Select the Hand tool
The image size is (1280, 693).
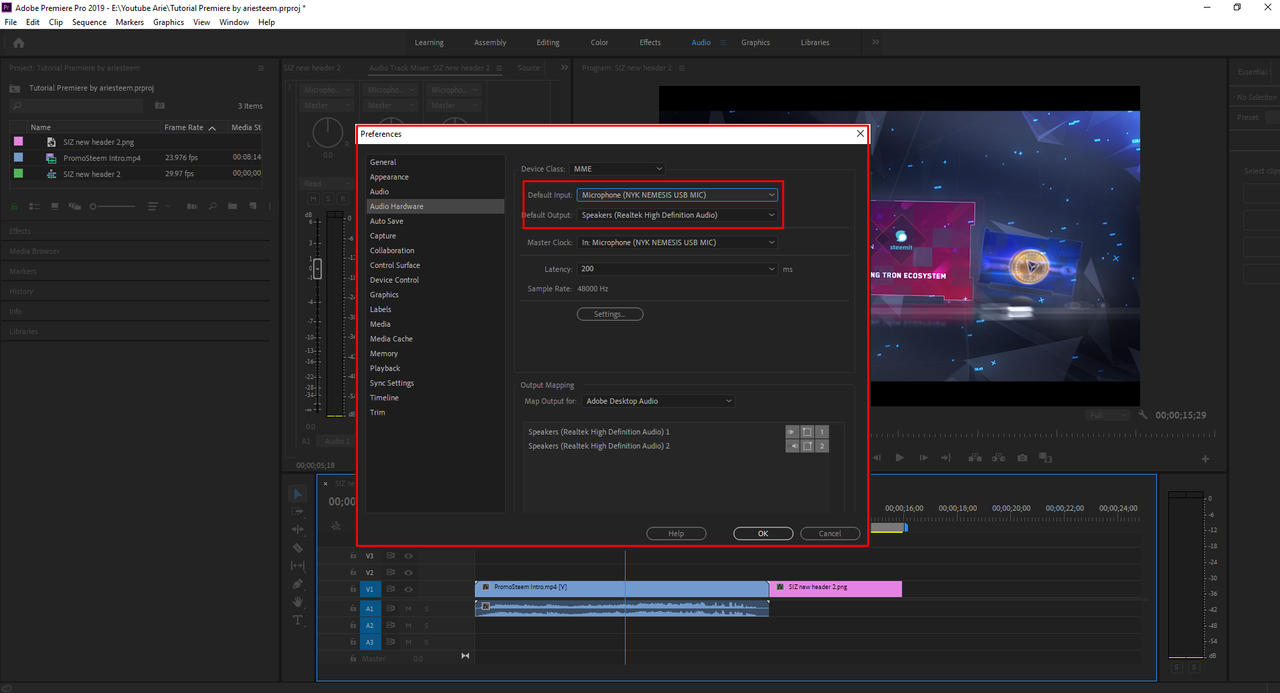298,602
